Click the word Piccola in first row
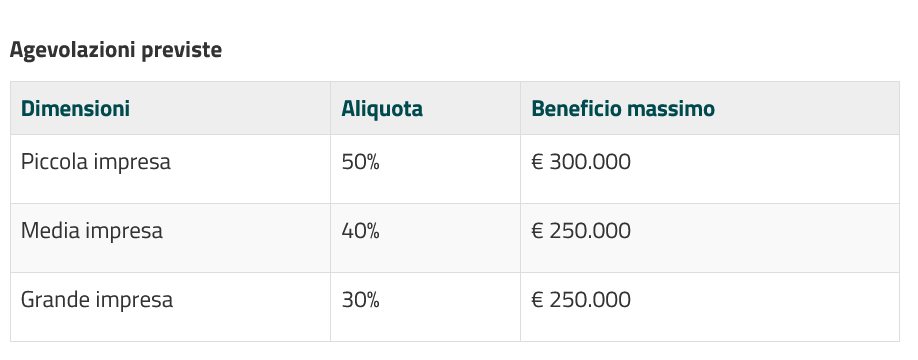Screen dimensions: 918x360 pyautogui.click(x=54, y=162)
